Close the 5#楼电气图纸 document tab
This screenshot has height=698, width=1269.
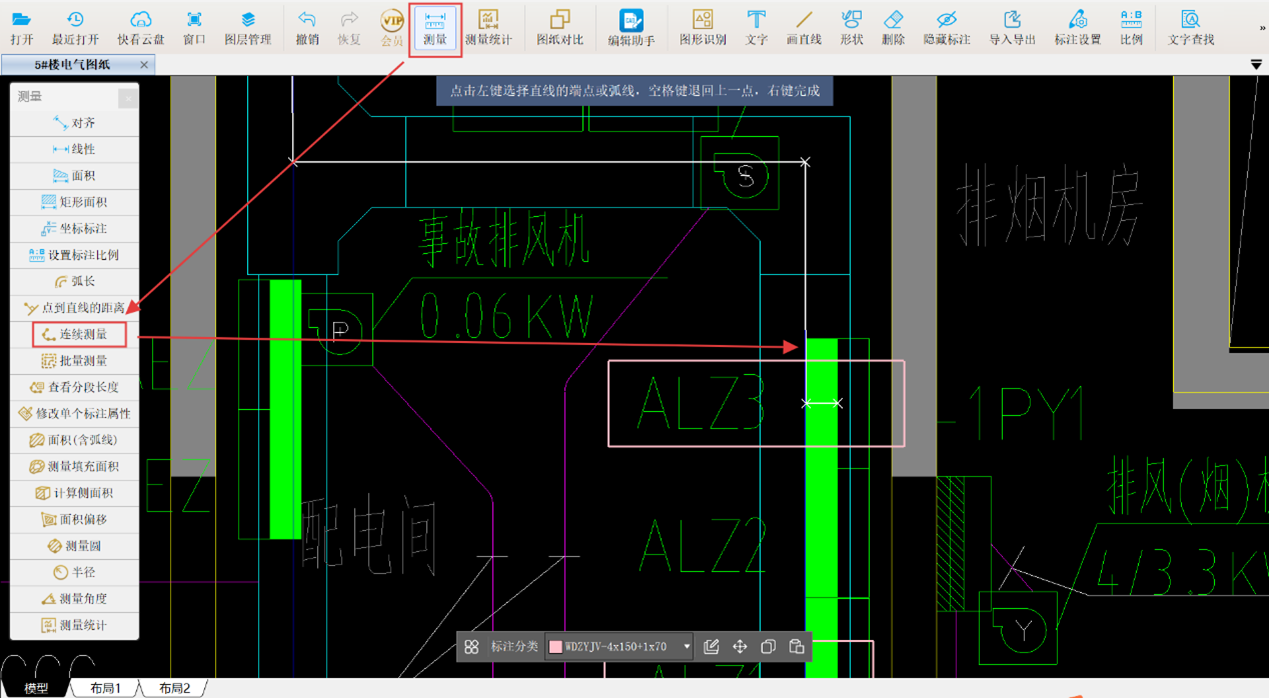click(144, 65)
